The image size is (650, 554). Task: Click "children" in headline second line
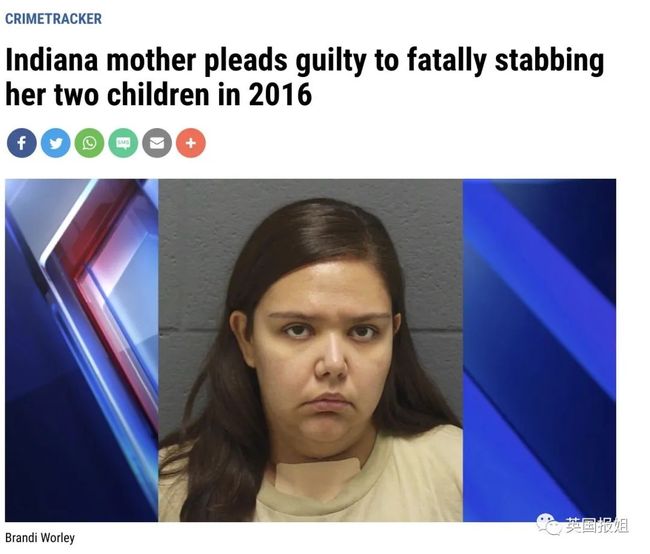159,95
